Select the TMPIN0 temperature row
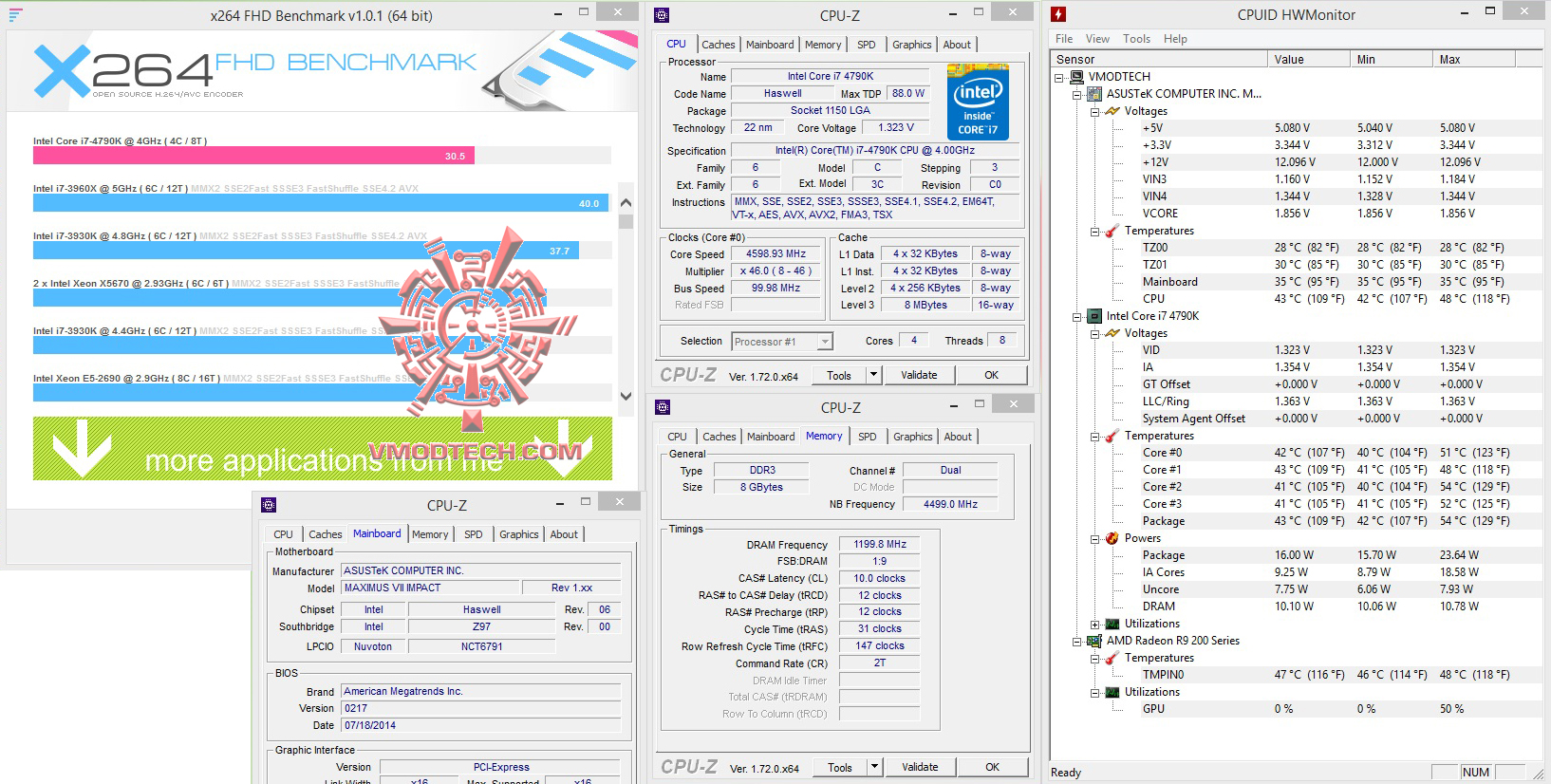 1297,675
